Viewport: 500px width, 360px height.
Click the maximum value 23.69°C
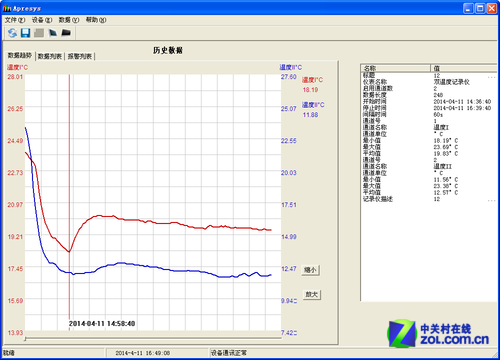coord(446,147)
